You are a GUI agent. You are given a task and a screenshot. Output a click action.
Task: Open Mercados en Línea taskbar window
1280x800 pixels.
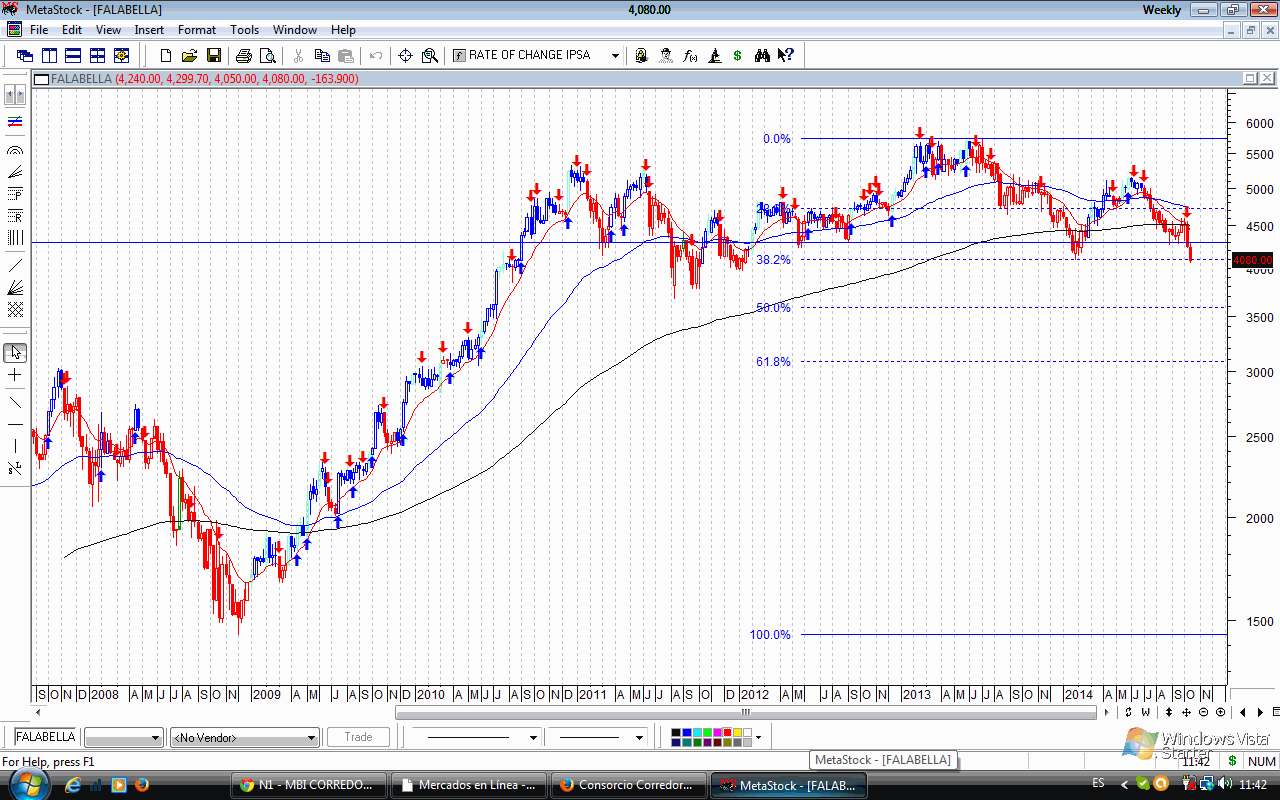point(468,785)
